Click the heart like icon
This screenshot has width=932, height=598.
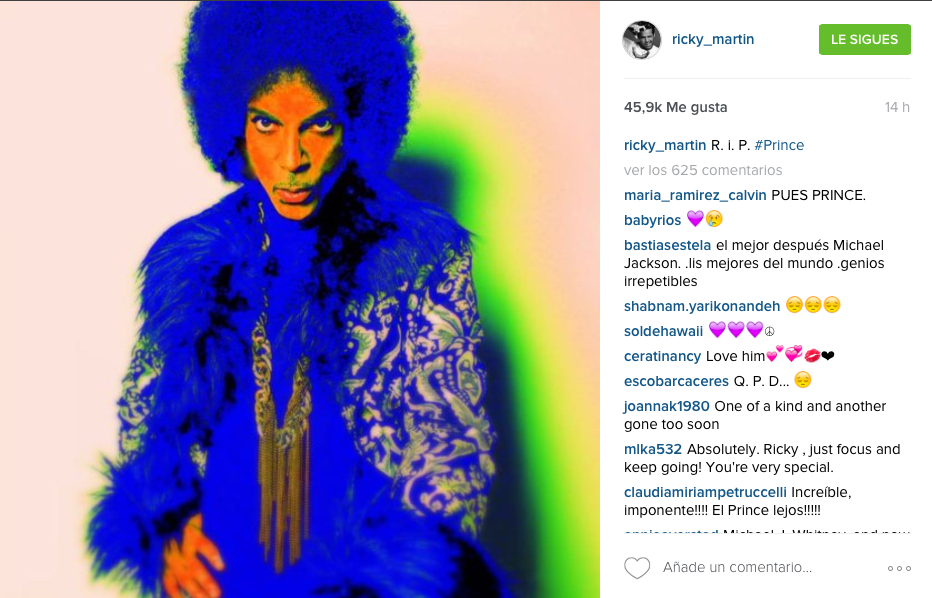coord(637,568)
